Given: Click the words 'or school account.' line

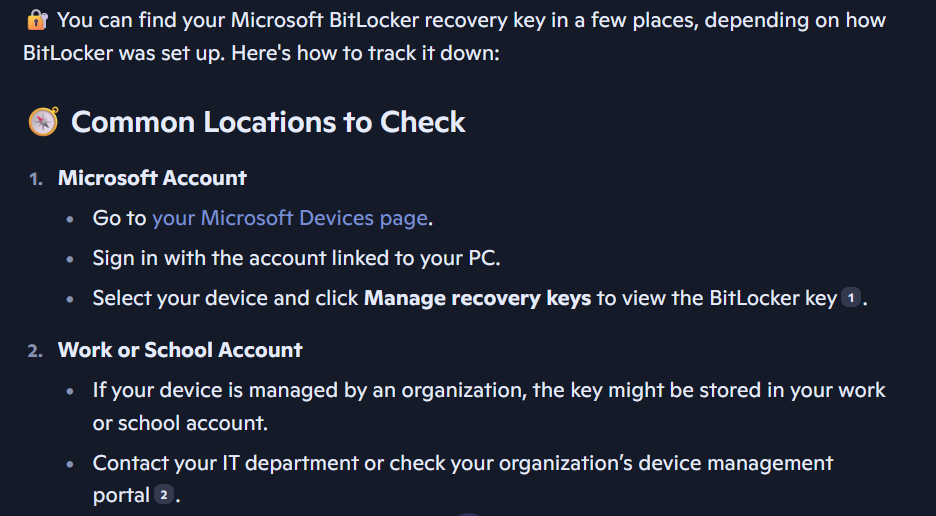Looking at the screenshot, I should tap(180, 423).
